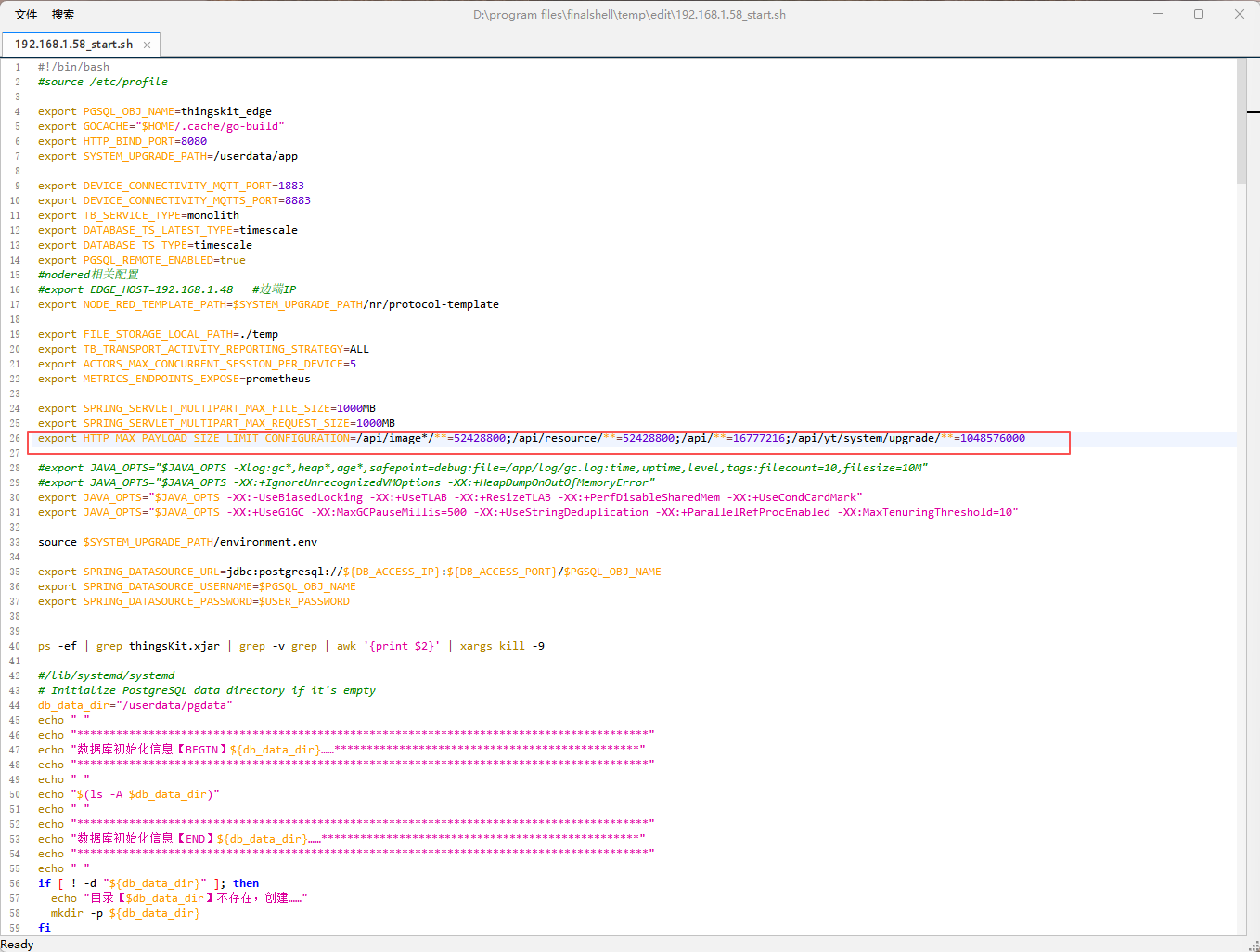1260x952 pixels.
Task: Click the db_data_dir="/userdata/pgdata" line
Action: point(135,705)
